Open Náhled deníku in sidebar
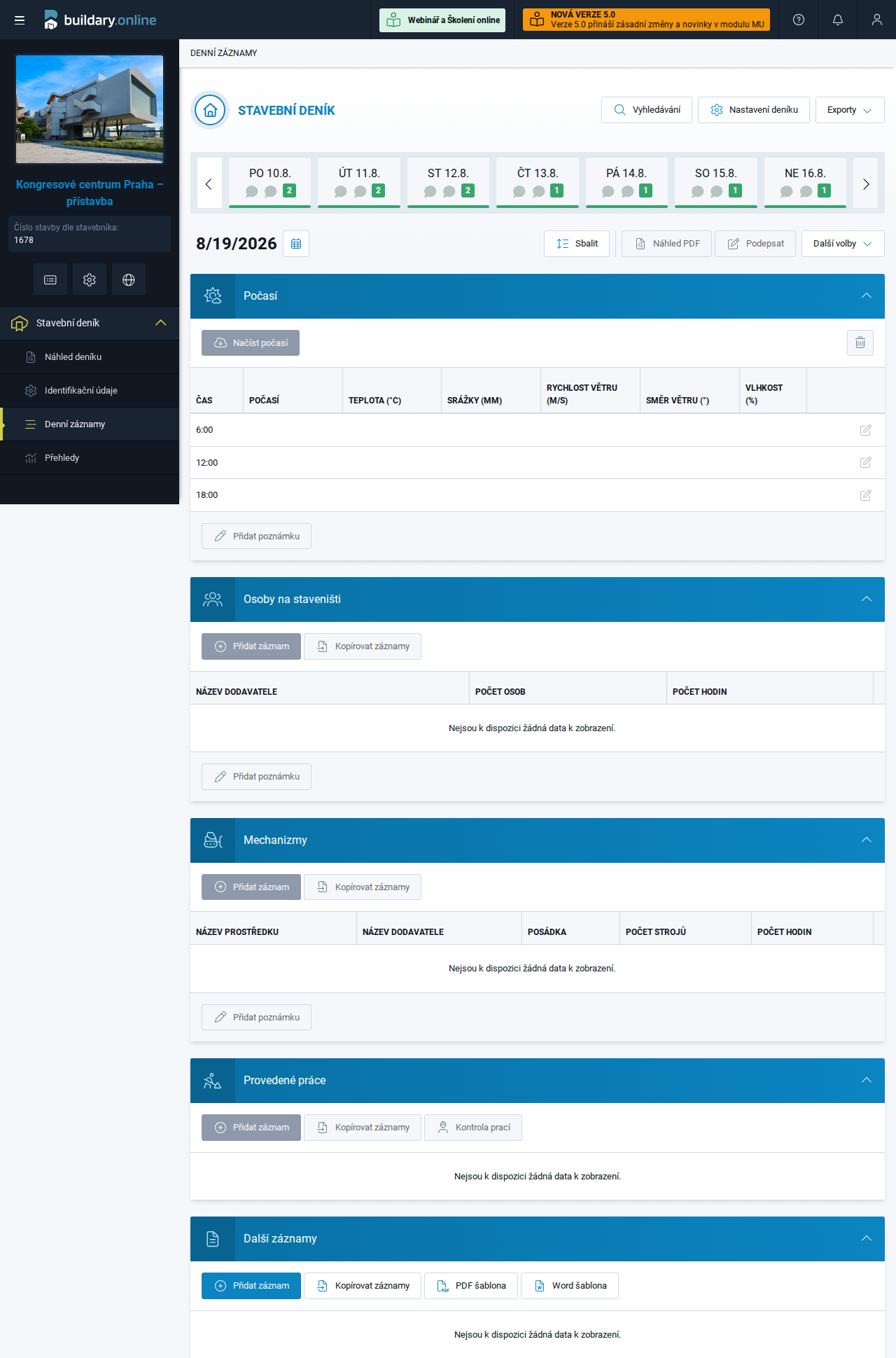Image resolution: width=896 pixels, height=1358 pixels. (x=90, y=357)
